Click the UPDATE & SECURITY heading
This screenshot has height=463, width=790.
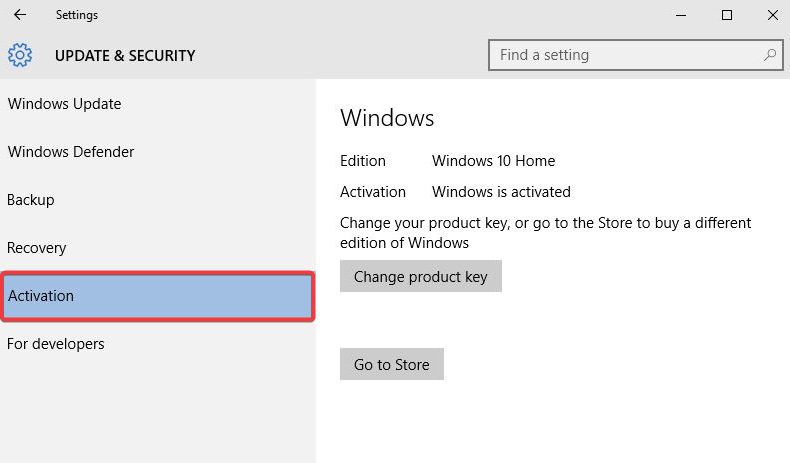tap(125, 55)
